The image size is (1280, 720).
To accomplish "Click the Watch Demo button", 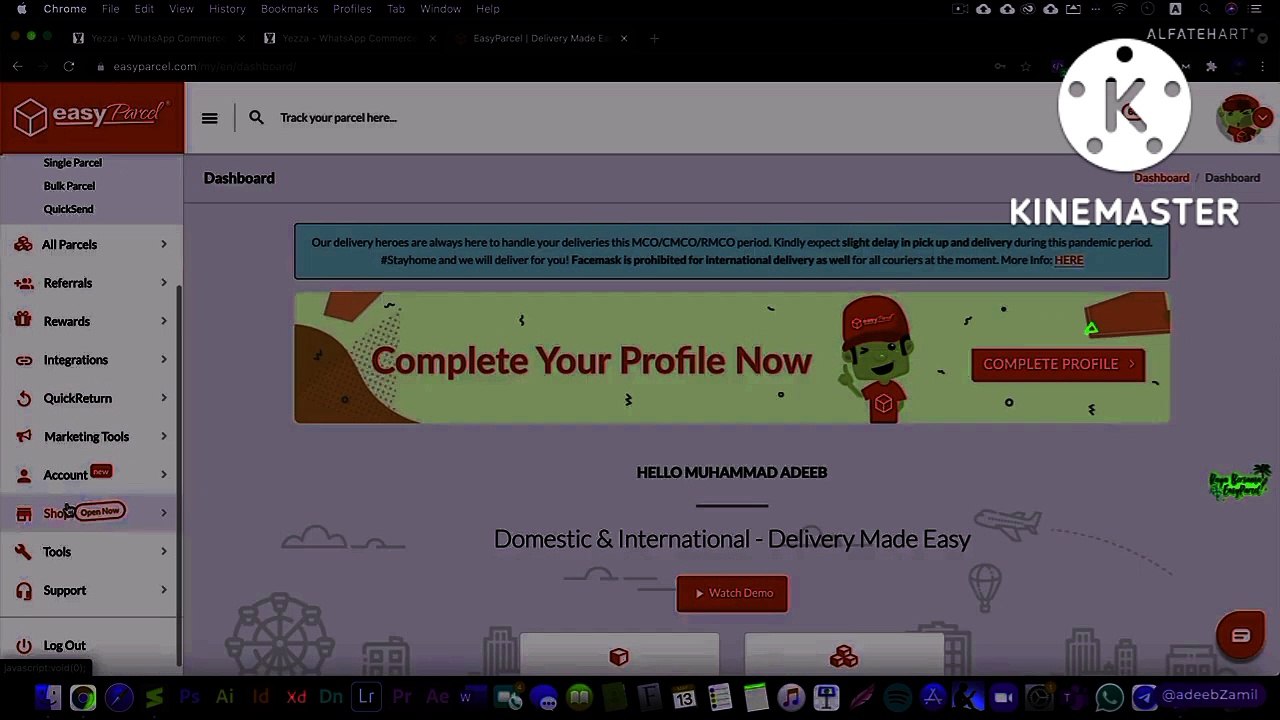I will pyautogui.click(x=732, y=593).
